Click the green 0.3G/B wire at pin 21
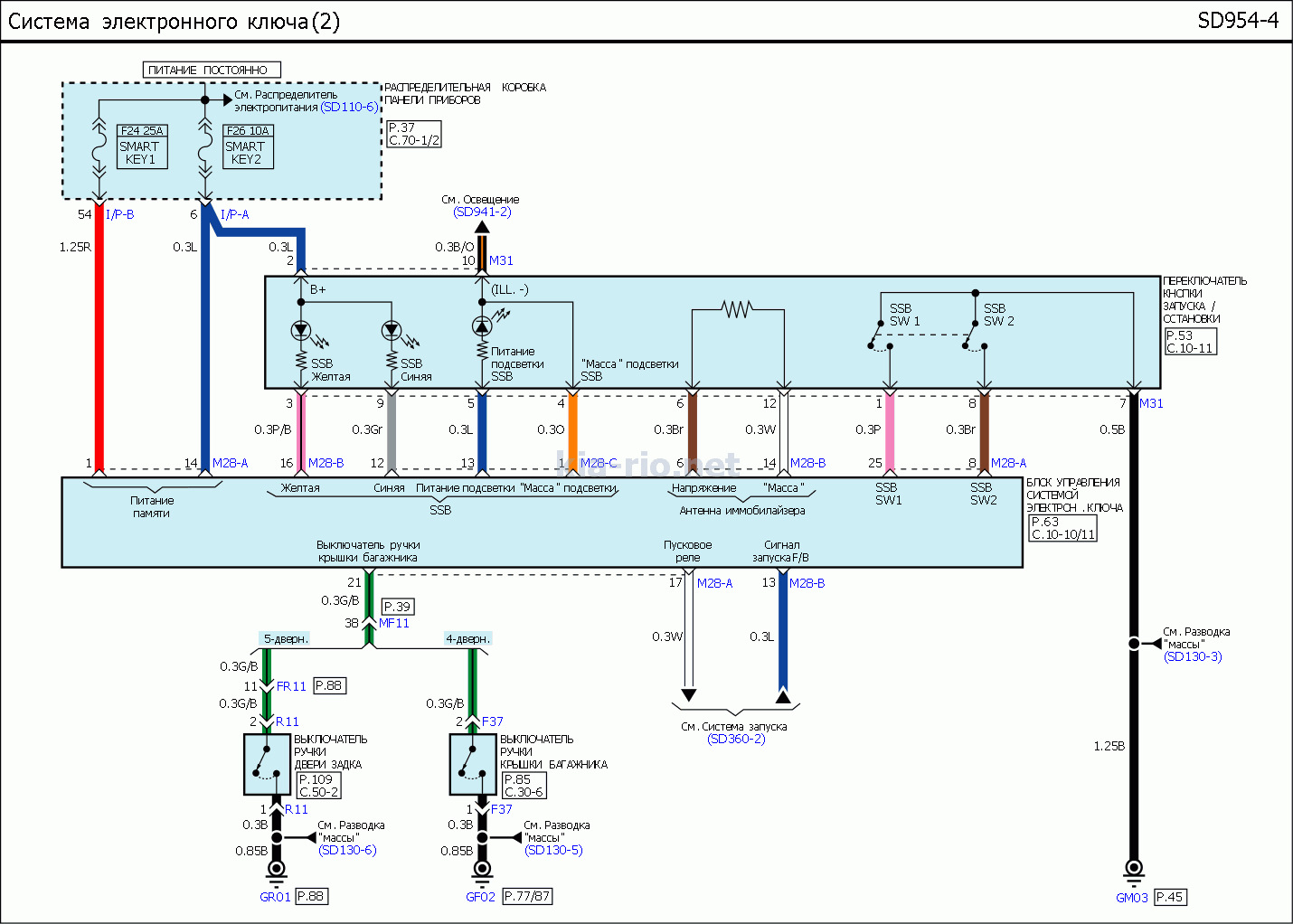 (369, 594)
